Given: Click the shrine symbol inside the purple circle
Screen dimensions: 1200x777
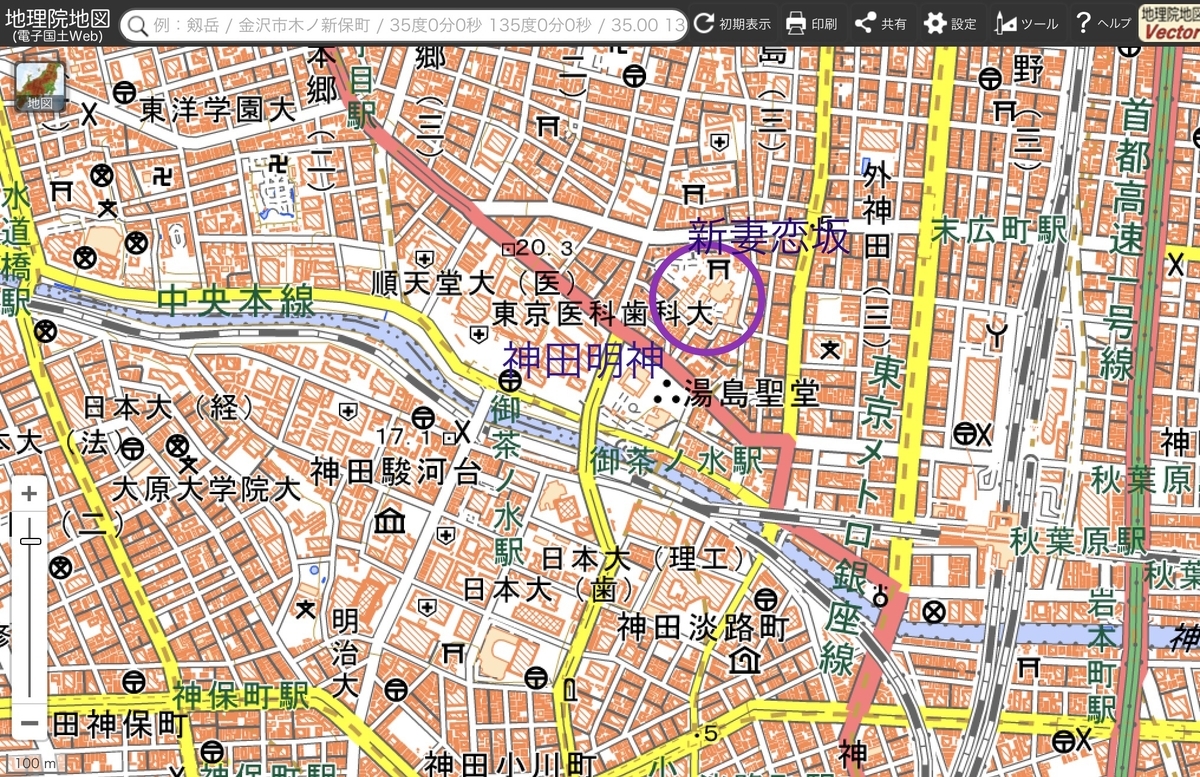Looking at the screenshot, I should 717,270.
